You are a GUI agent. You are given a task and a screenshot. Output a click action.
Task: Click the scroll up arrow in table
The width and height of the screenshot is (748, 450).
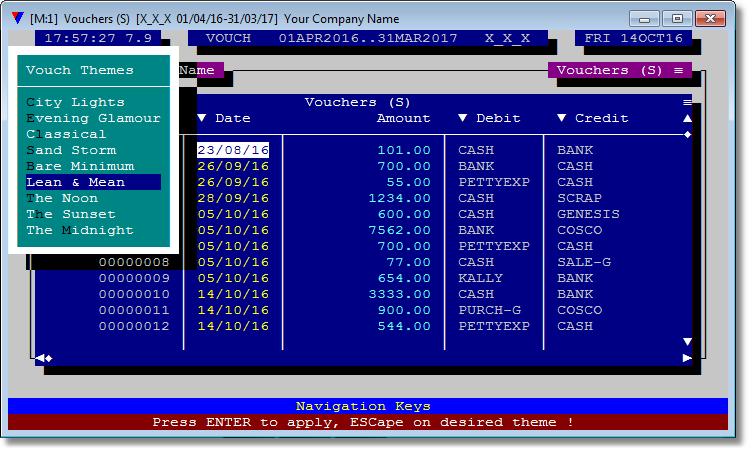[x=687, y=118]
